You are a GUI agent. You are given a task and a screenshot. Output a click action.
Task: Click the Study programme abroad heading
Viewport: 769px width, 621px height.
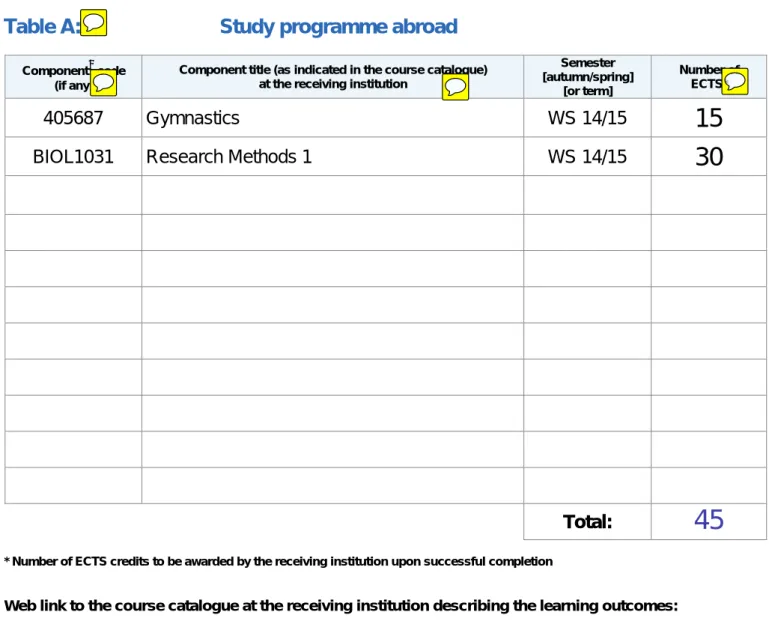pyautogui.click(x=338, y=26)
